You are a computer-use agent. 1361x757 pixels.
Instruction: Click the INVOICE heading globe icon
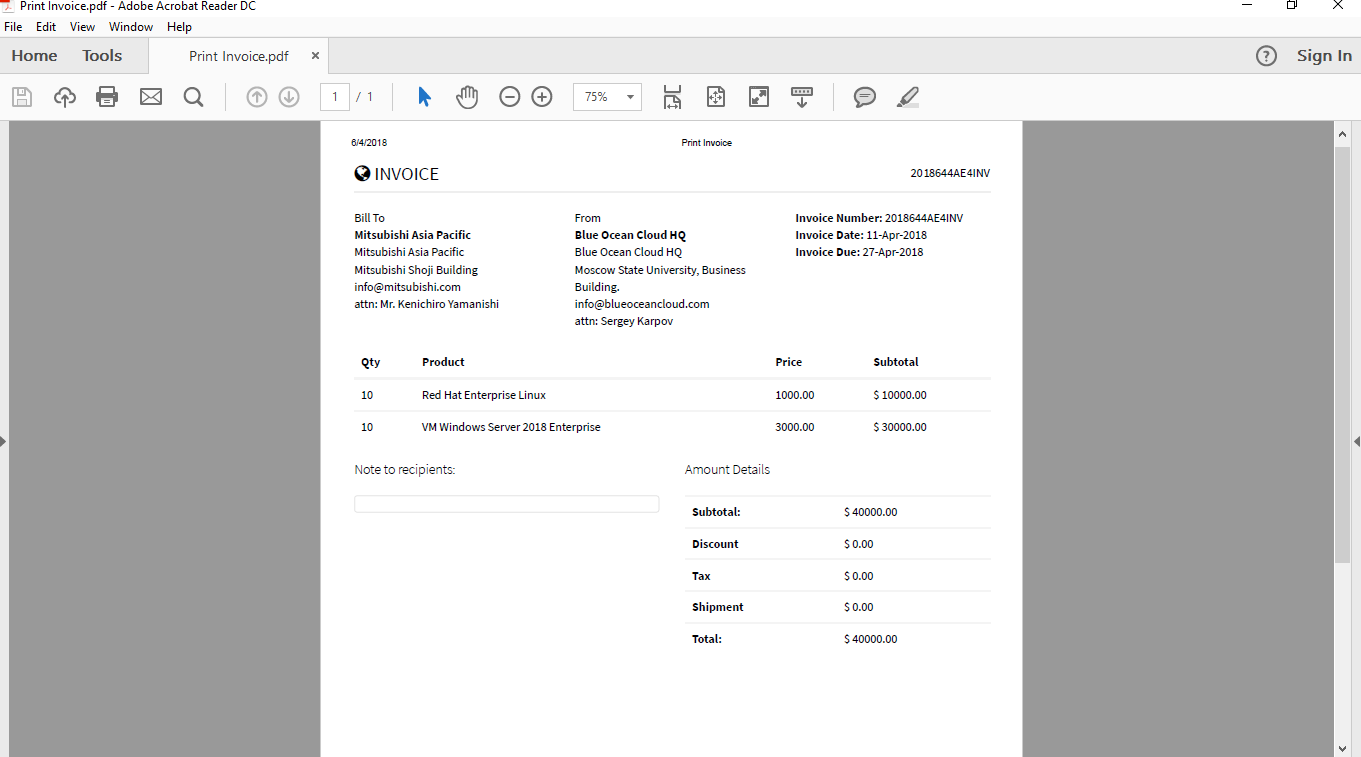363,173
